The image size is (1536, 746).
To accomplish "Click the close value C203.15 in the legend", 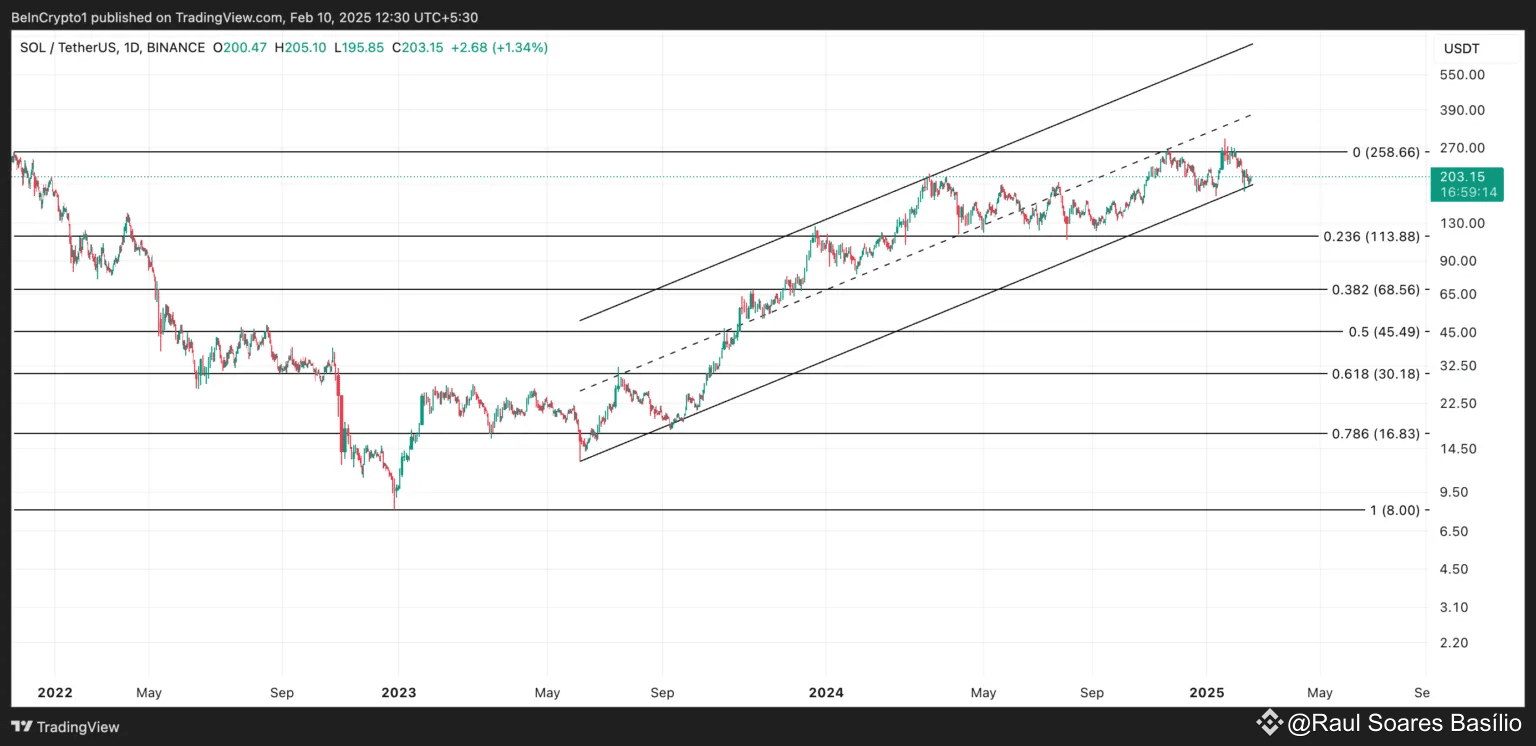I will (x=418, y=47).
